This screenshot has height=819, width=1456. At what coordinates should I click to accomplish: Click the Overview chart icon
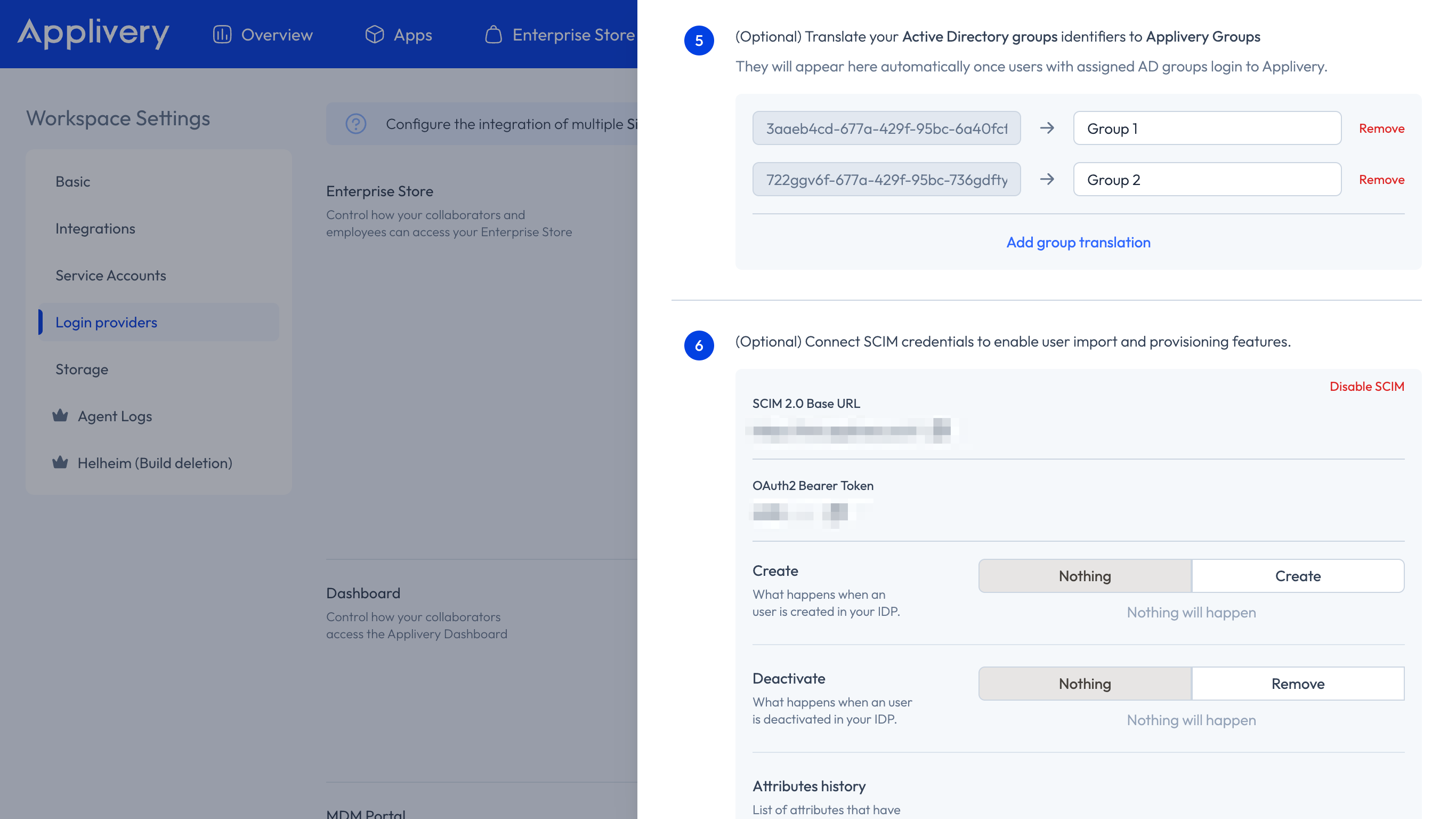[x=222, y=35]
